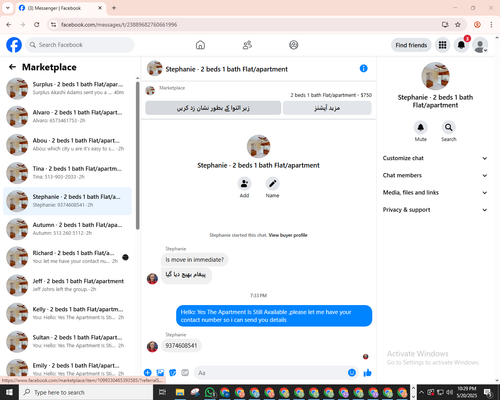500x400 pixels.
Task: Click the Search Facebook field
Action: click(x=80, y=45)
